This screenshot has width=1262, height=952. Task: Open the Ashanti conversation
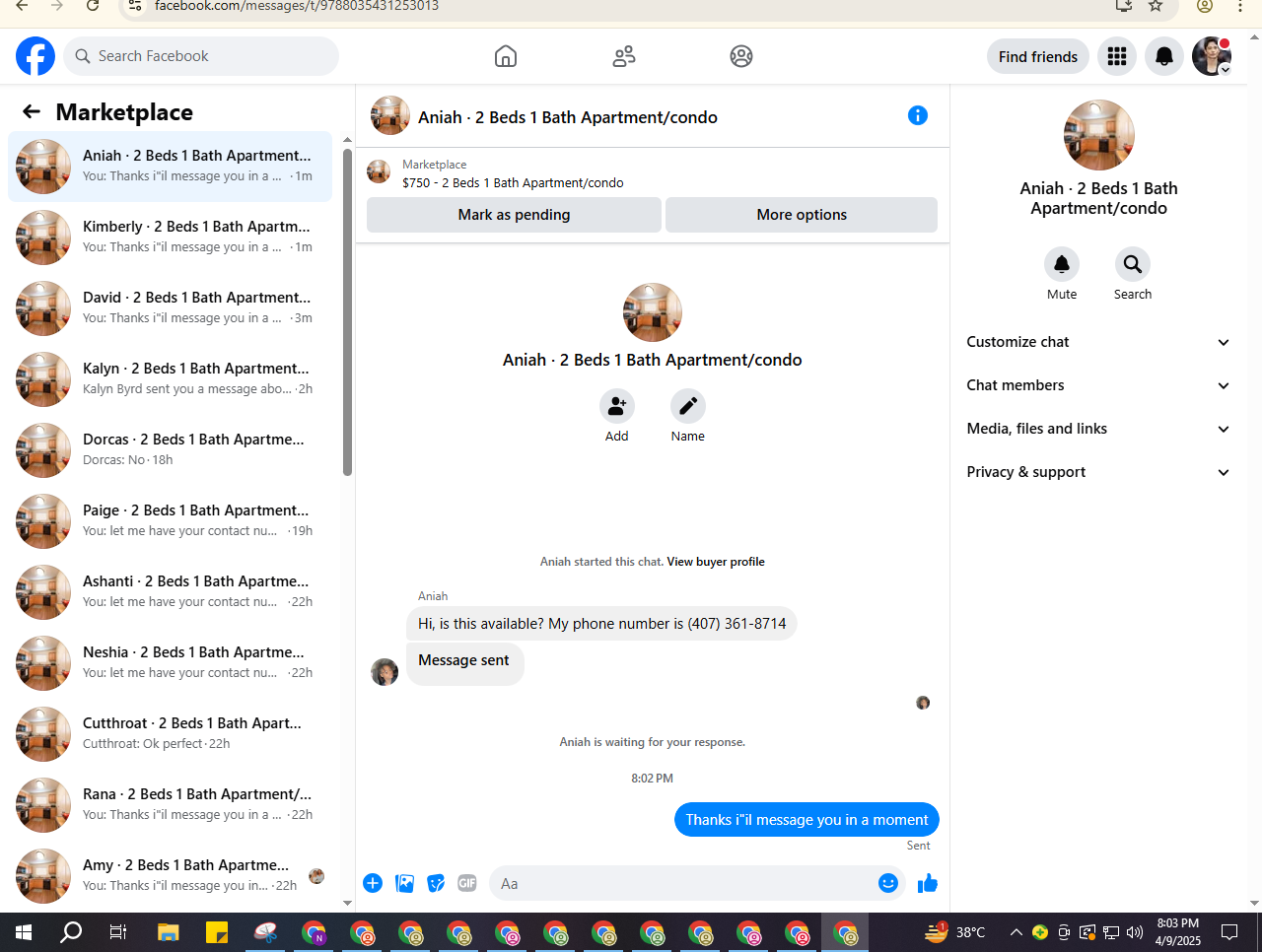(170, 591)
